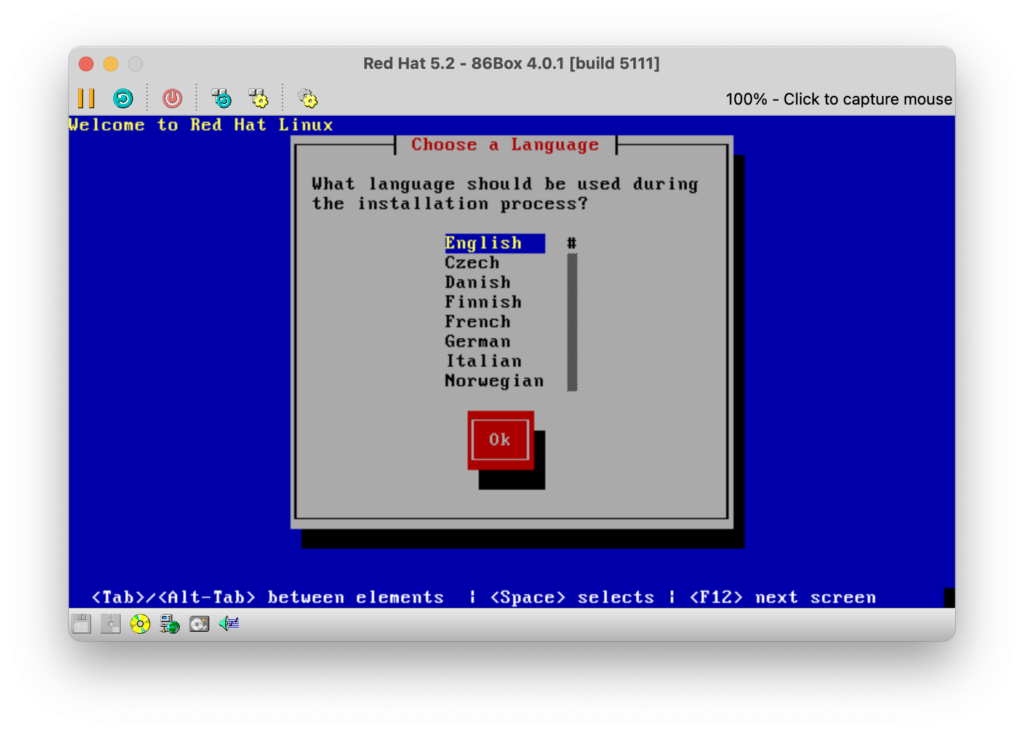
Task: Select Finnish in the language list
Action: [x=483, y=302]
